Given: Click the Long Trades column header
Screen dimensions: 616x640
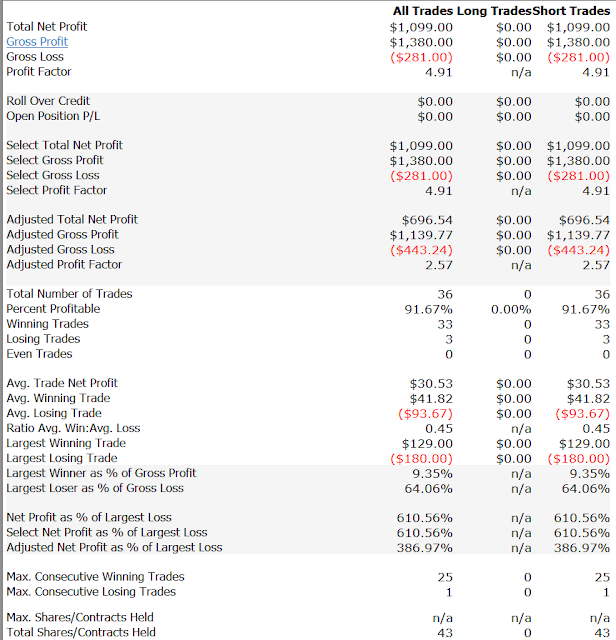Looking at the screenshot, I should (x=494, y=11).
